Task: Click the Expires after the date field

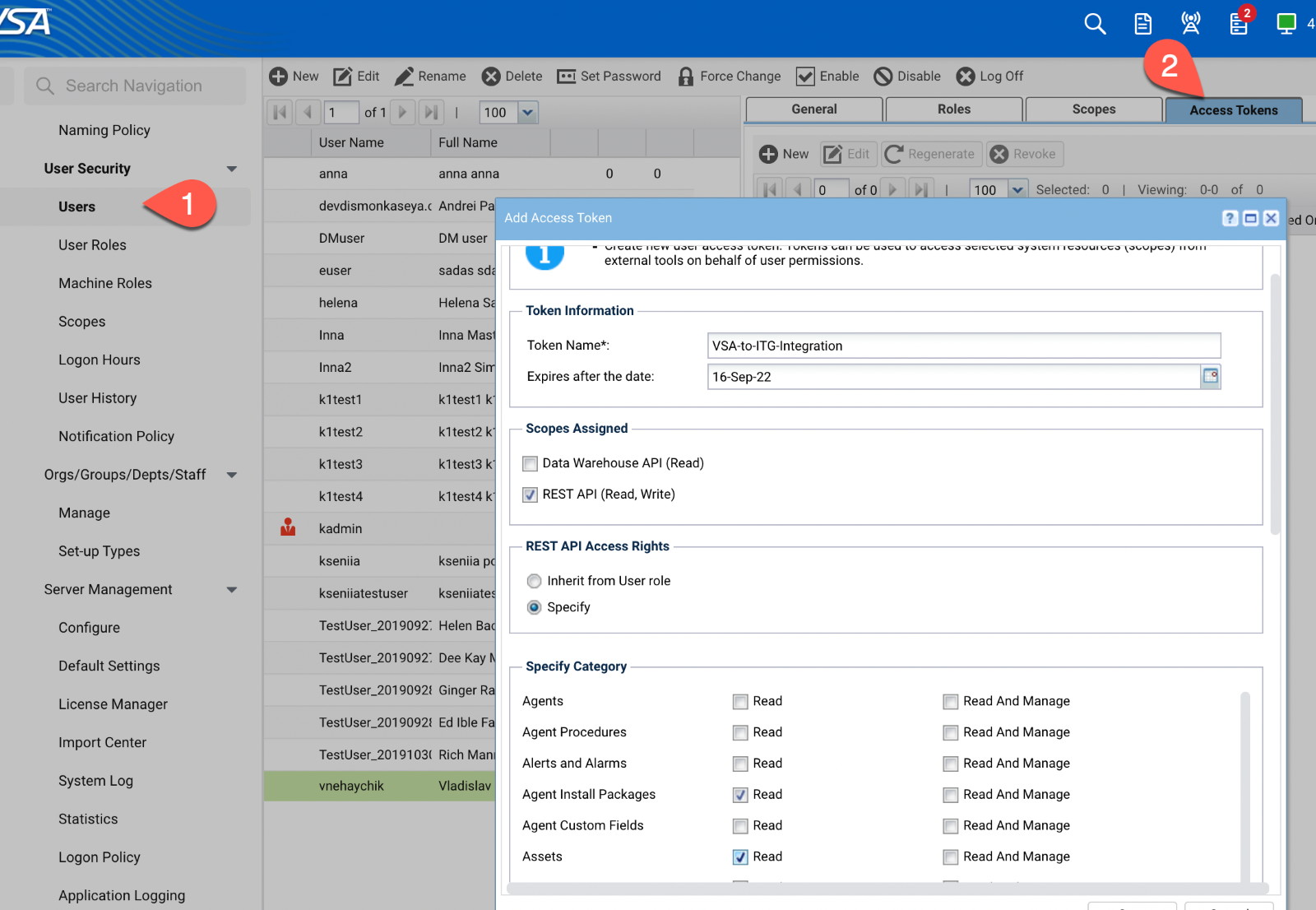Action: tap(954, 377)
